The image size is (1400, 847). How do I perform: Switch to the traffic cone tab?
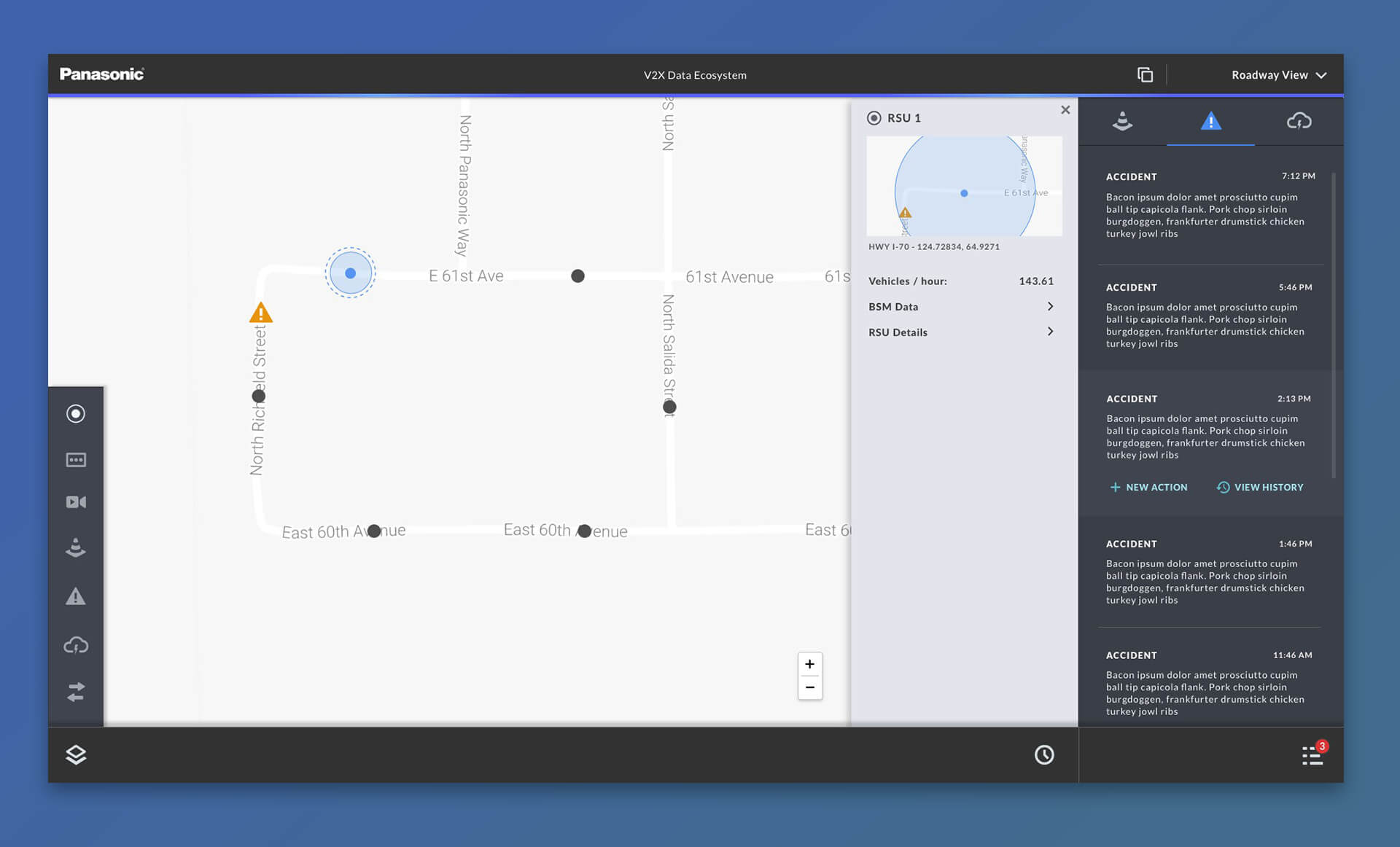tap(1122, 121)
